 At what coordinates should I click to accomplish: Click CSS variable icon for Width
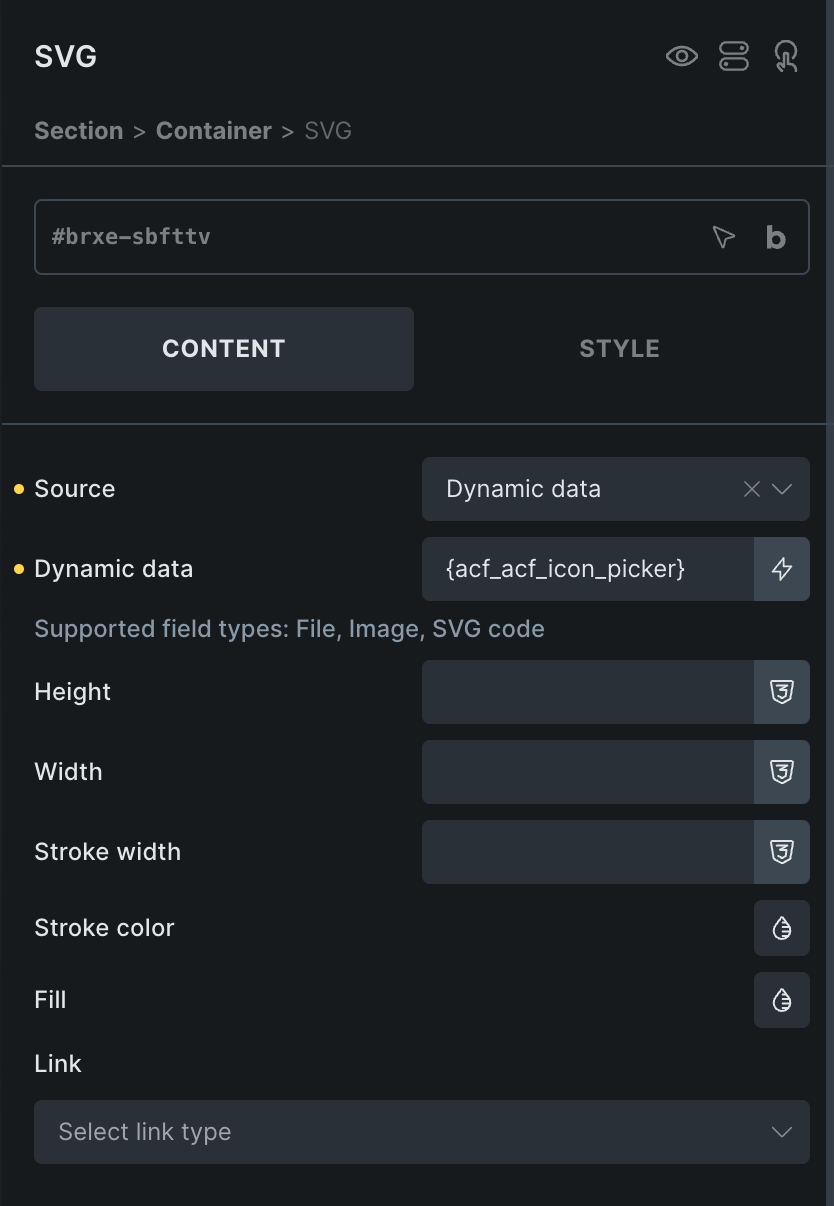point(782,772)
